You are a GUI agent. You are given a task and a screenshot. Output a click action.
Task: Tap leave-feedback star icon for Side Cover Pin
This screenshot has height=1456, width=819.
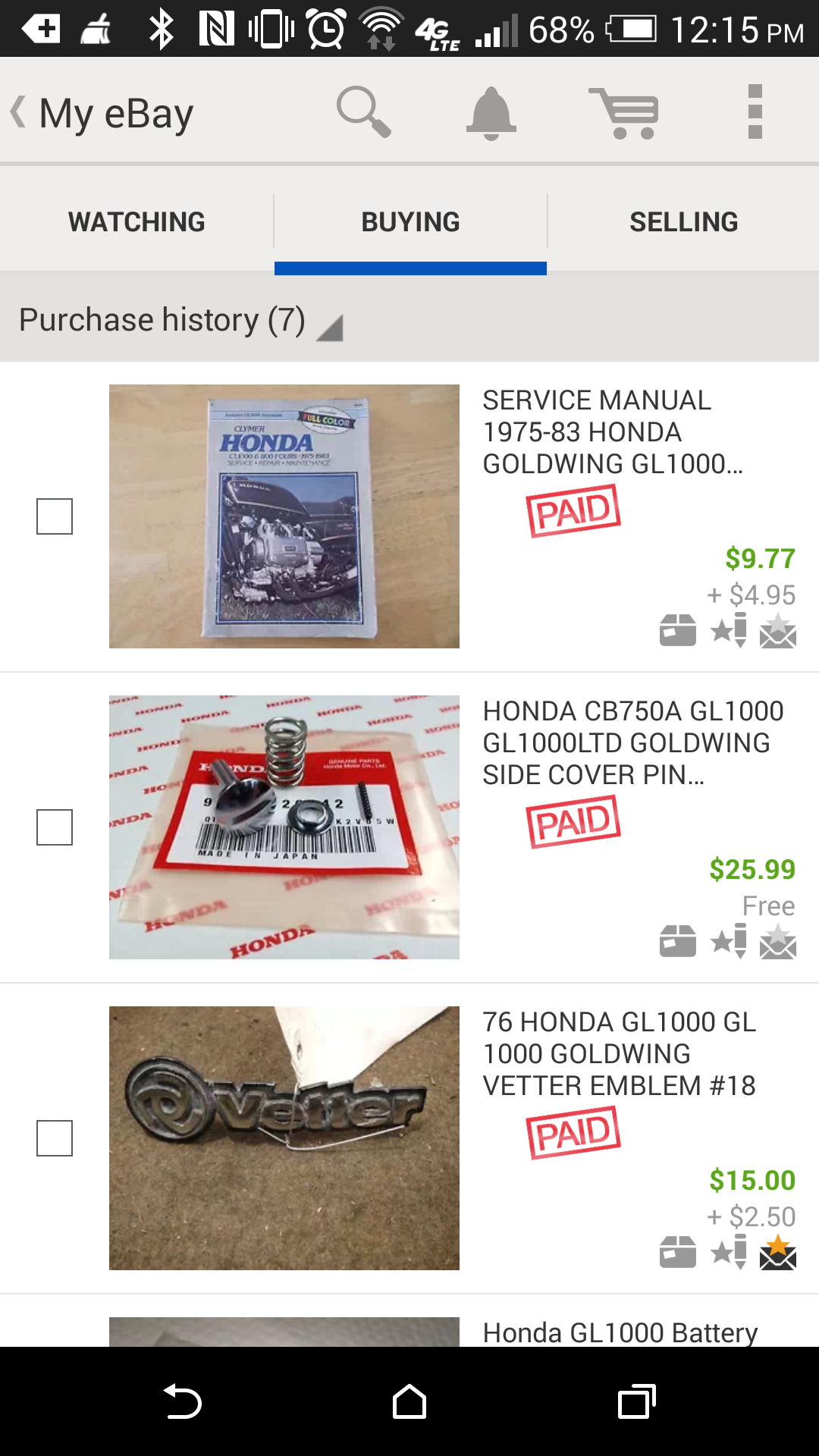[729, 941]
